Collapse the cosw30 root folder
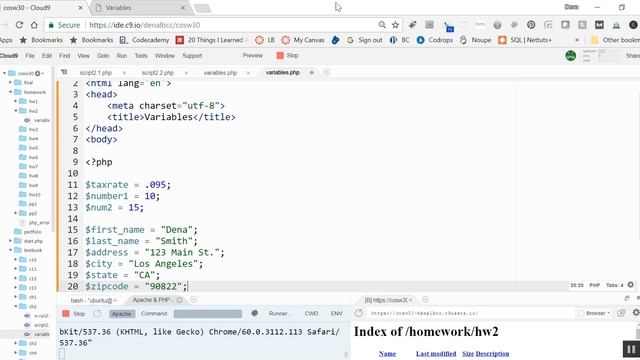 tap(4, 73)
